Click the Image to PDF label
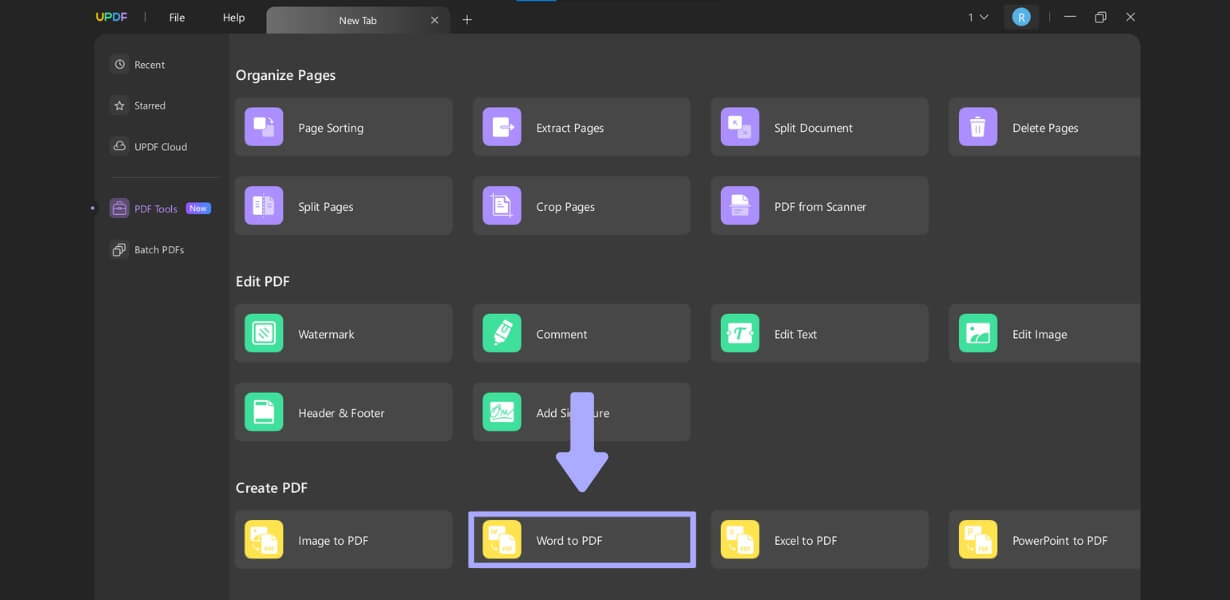The image size is (1230, 600). point(333,541)
